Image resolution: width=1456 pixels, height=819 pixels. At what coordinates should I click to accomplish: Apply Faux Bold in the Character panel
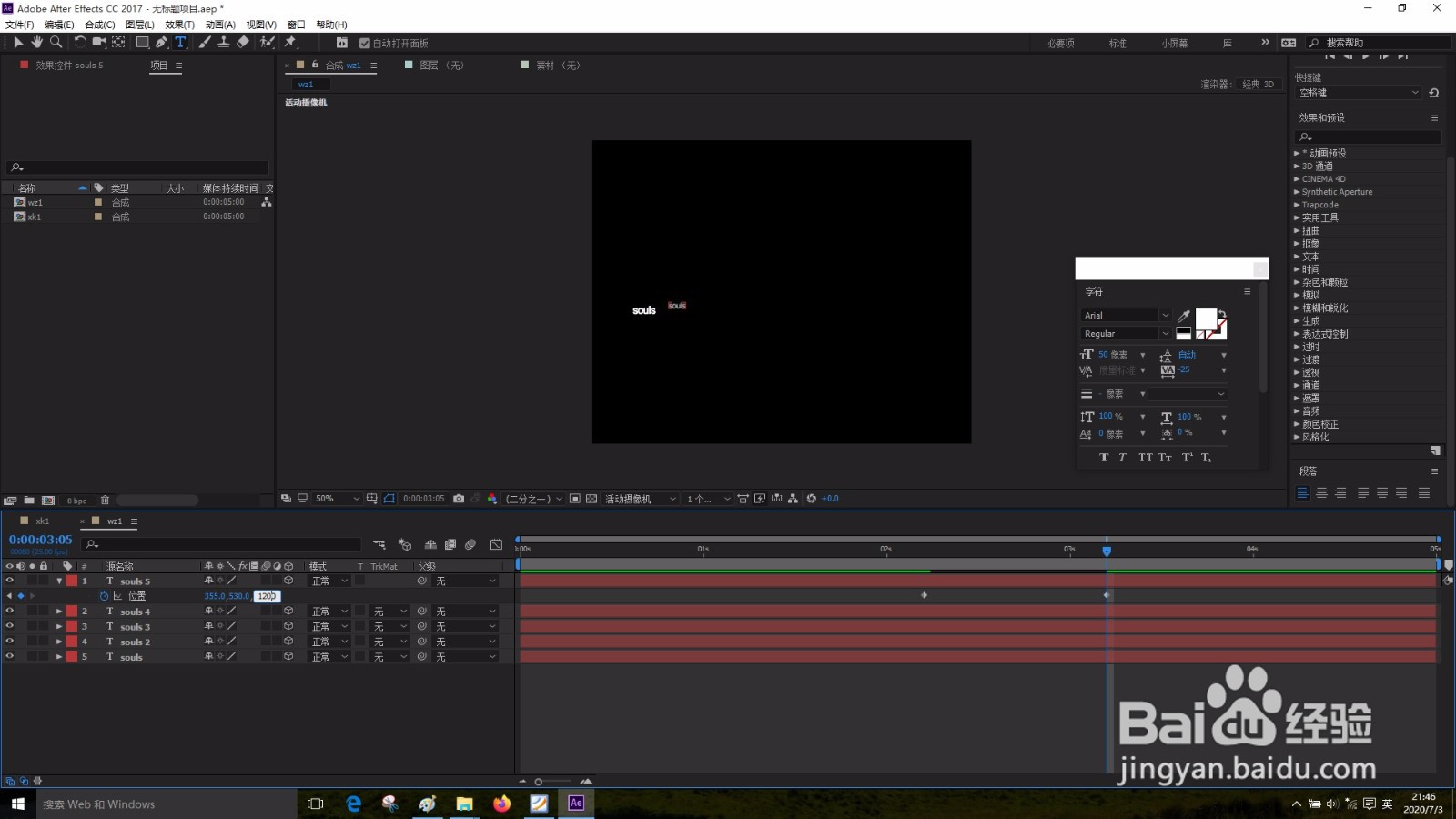(x=1104, y=458)
